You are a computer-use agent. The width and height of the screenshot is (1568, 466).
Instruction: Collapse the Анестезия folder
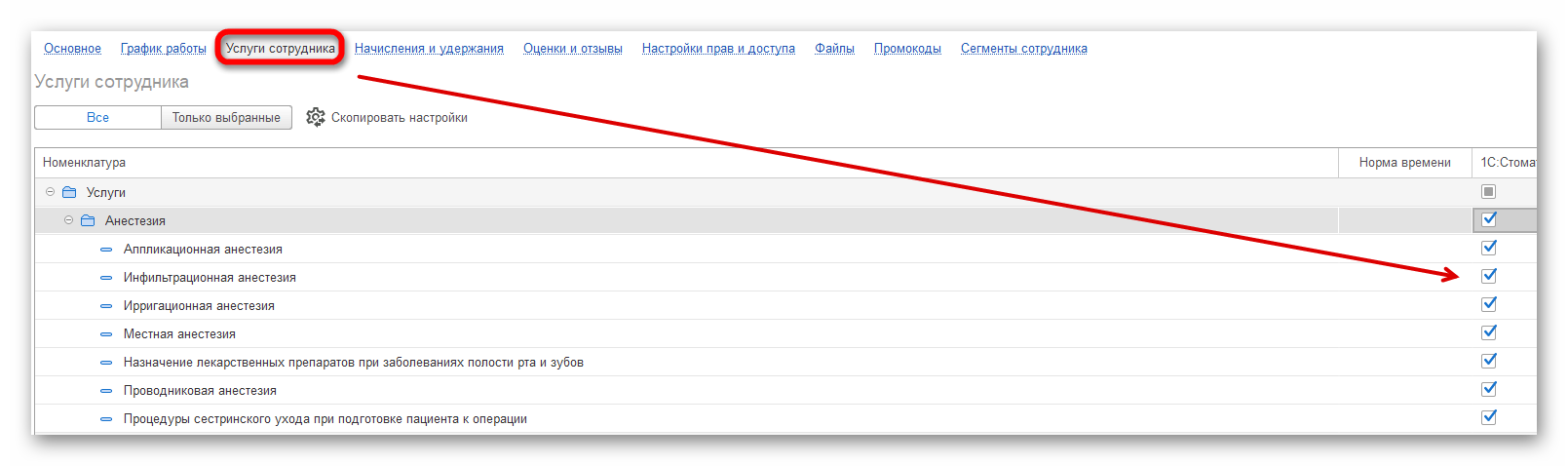click(68, 220)
